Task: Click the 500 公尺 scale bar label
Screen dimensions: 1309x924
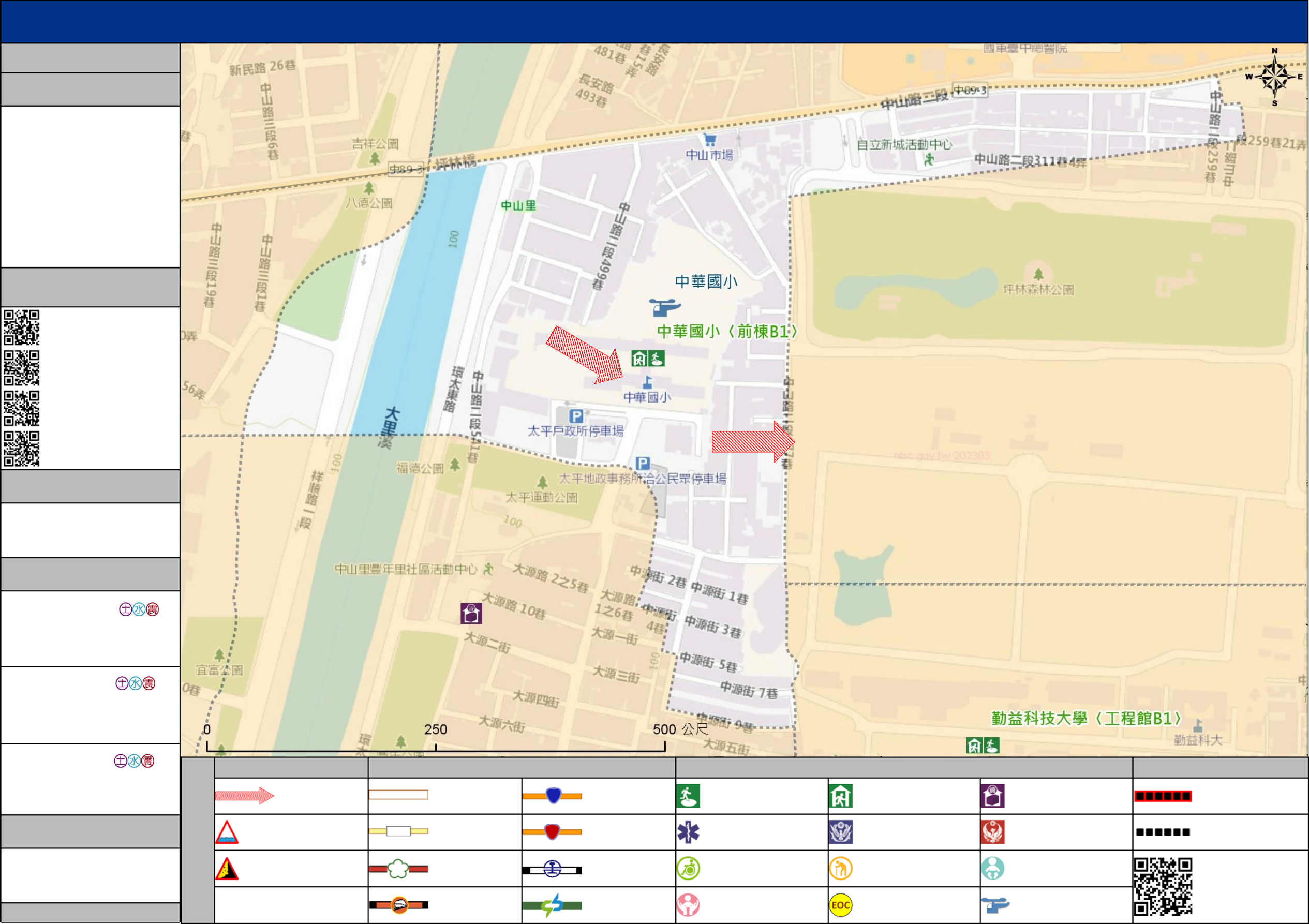Action: pos(681,729)
